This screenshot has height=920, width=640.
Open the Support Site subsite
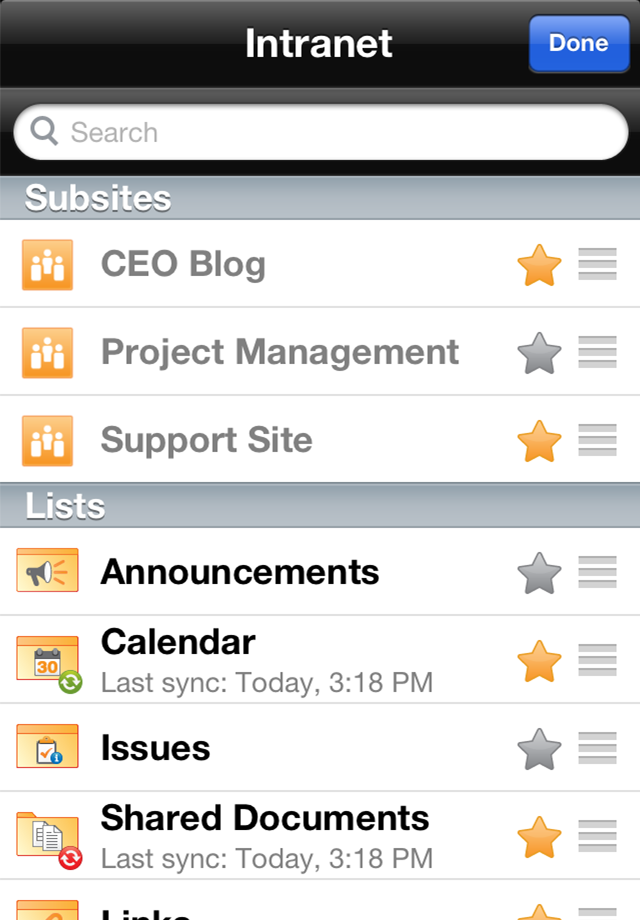207,441
